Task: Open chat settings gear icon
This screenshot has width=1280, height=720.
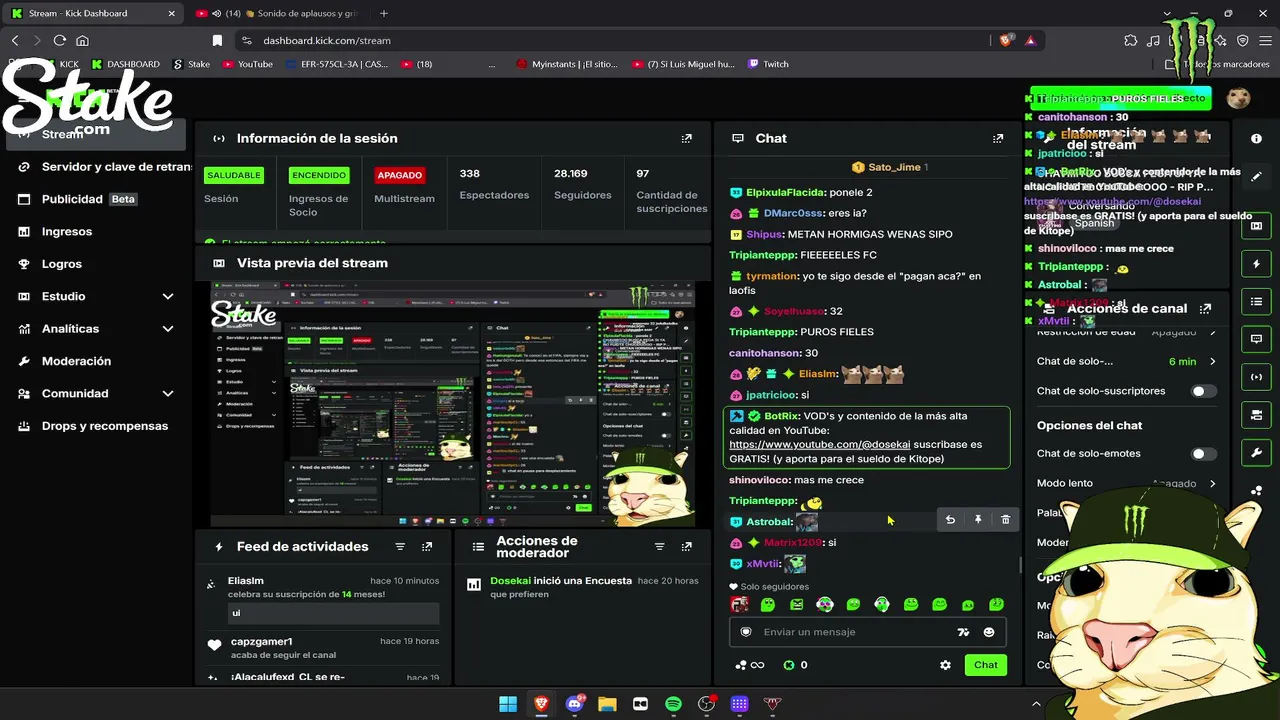Action: (945, 665)
